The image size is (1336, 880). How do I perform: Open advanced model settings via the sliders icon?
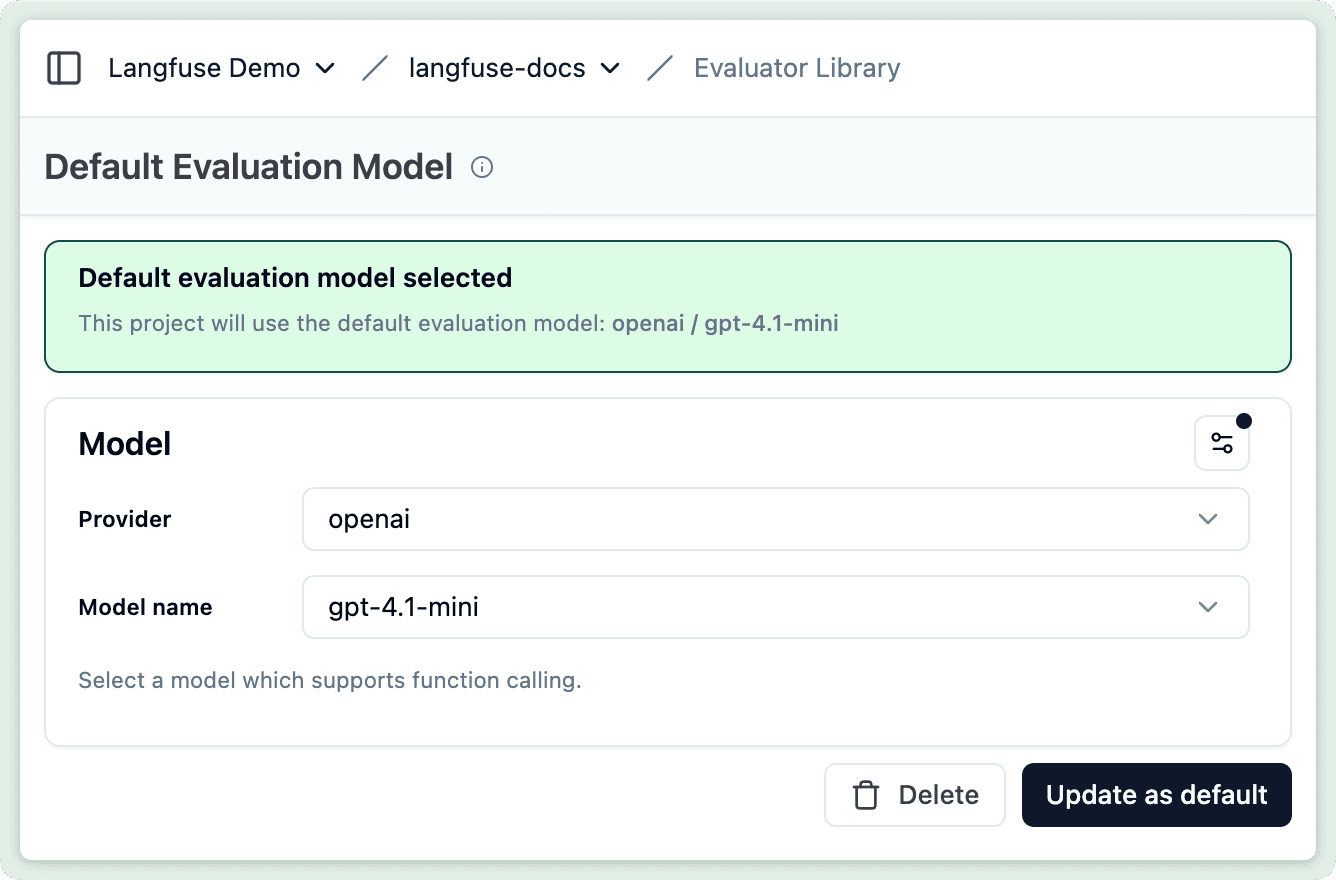(x=1221, y=442)
